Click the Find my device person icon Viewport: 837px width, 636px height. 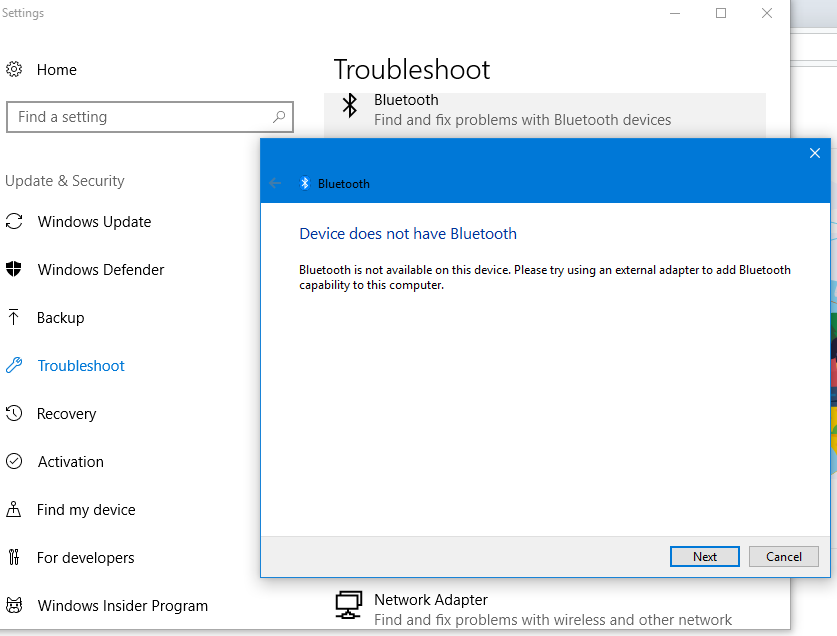pyautogui.click(x=14, y=509)
